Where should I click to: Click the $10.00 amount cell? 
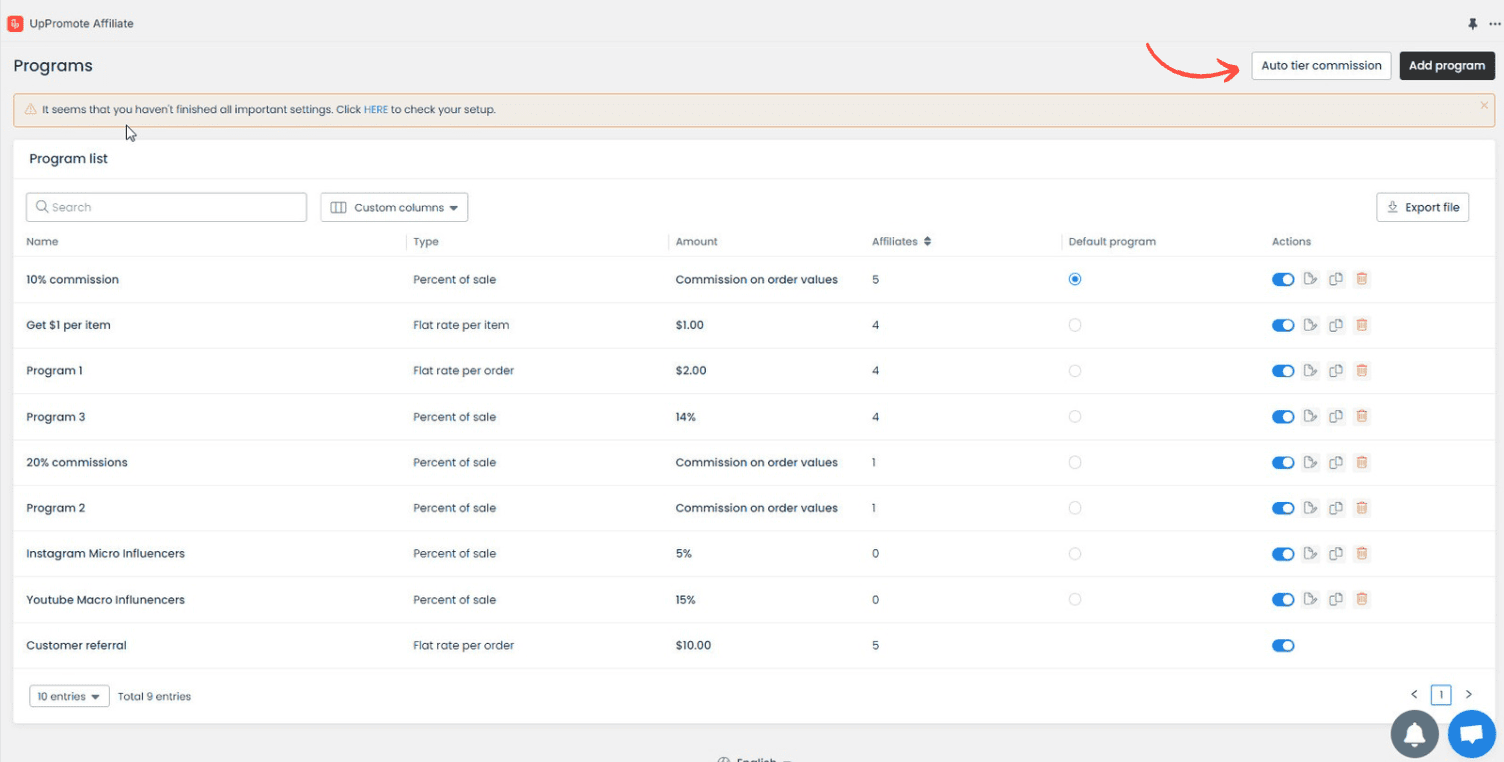(693, 645)
